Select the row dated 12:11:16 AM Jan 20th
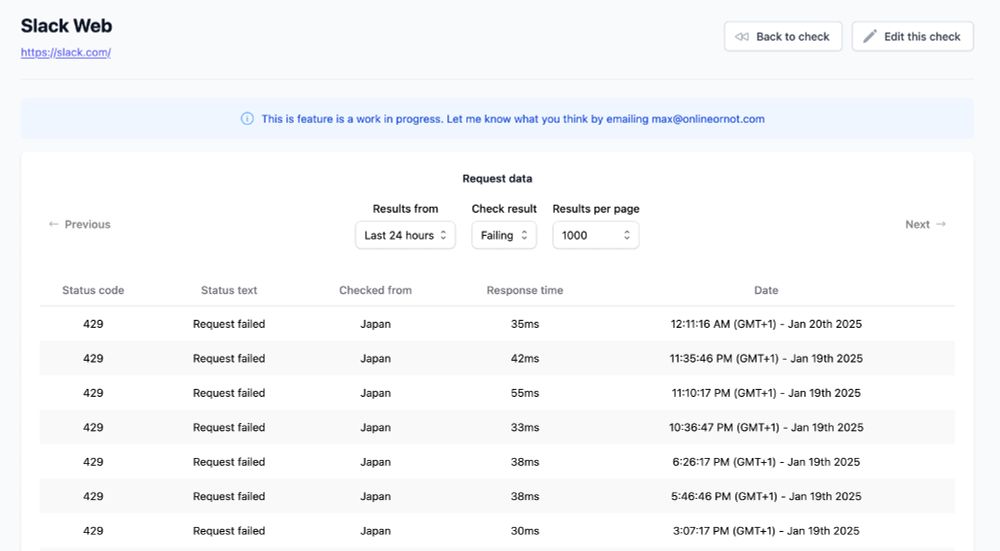The width and height of the screenshot is (1000, 551). tap(497, 325)
